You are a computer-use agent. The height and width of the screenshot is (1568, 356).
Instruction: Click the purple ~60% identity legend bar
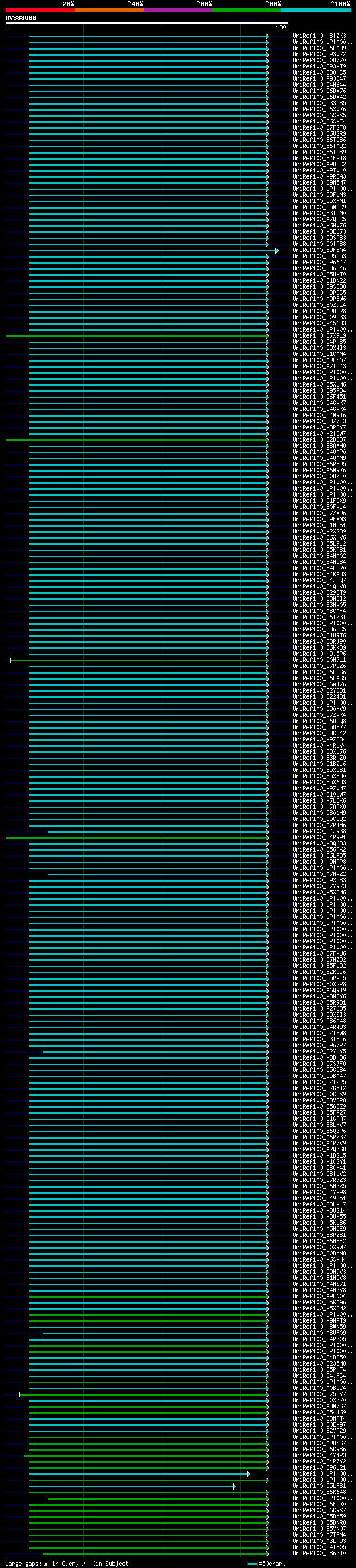pyautogui.click(x=177, y=10)
